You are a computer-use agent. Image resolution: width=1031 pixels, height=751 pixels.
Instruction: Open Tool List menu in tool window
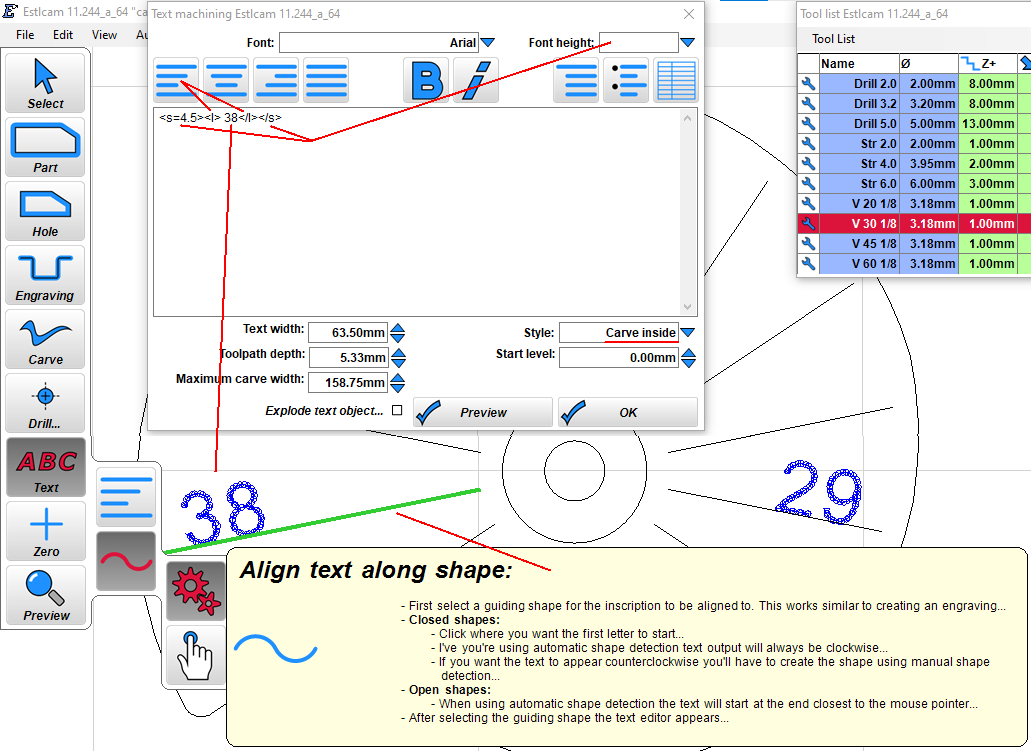833,39
